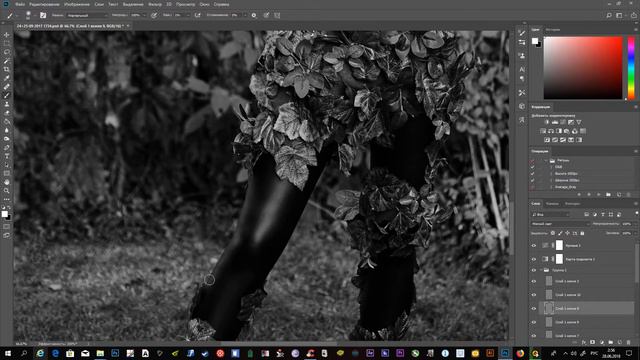Hide the Группа 1 layer group

pos(533,270)
